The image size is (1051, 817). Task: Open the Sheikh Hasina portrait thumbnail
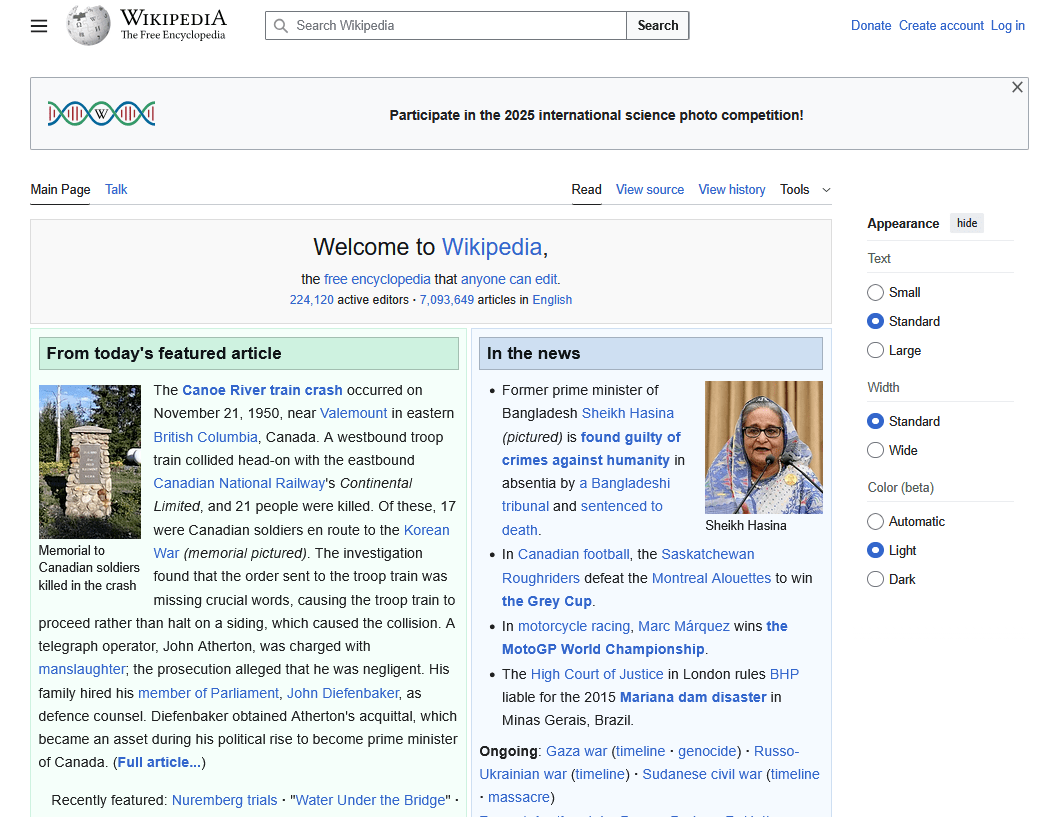[x=763, y=447]
